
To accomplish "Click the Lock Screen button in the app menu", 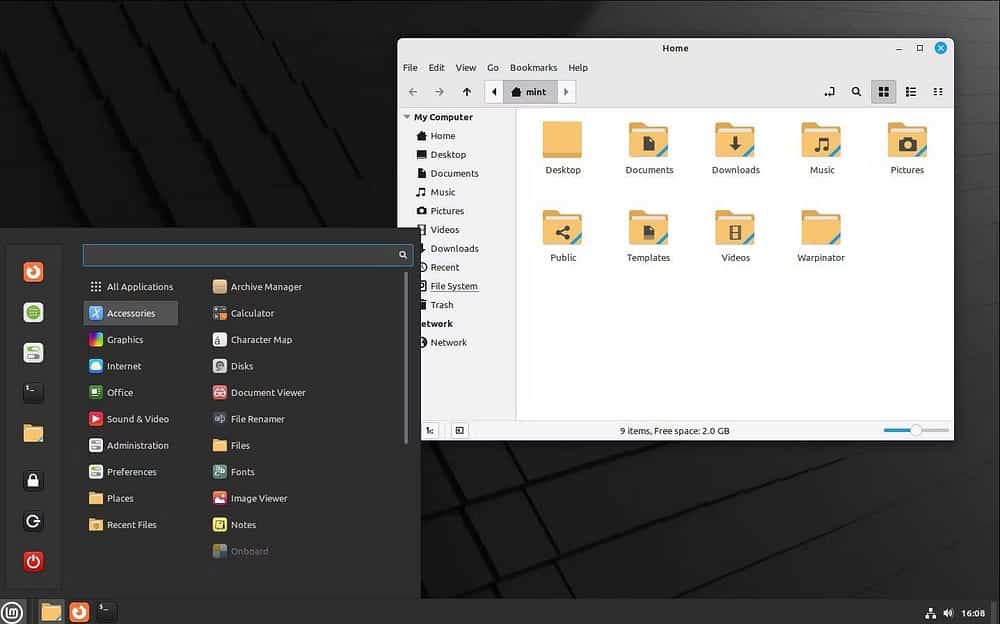I will click(33, 480).
